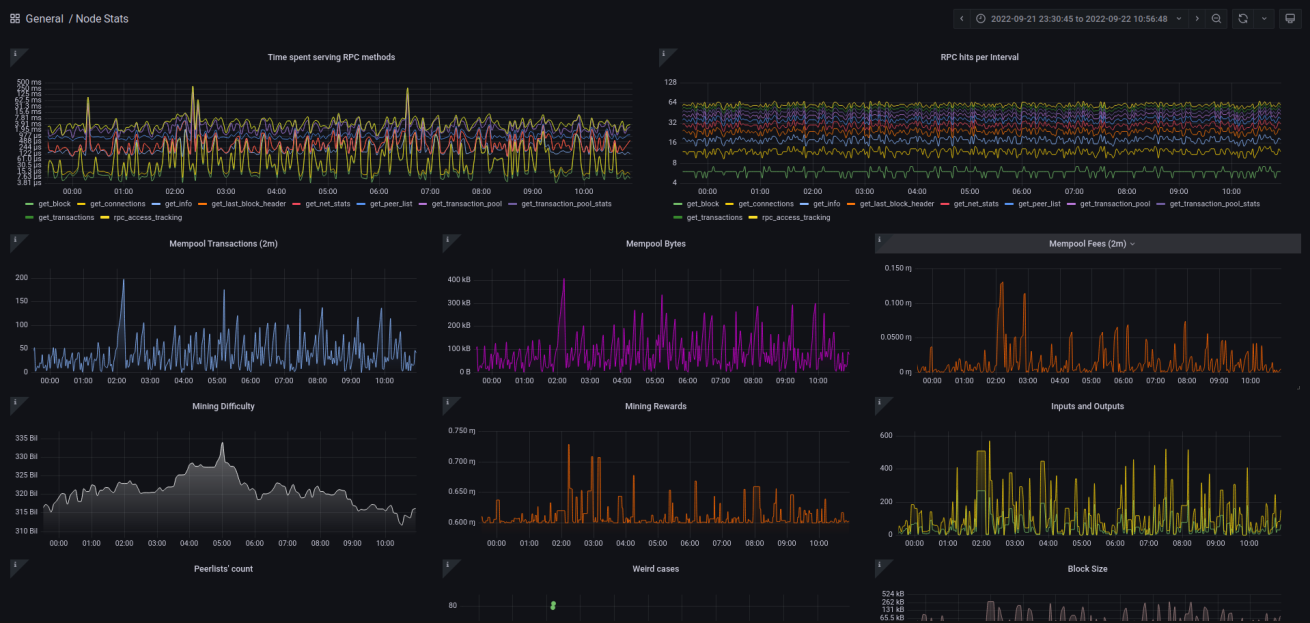Open the refresh interval dropdown
Screen dimensions: 1310x623
[x=1264, y=19]
